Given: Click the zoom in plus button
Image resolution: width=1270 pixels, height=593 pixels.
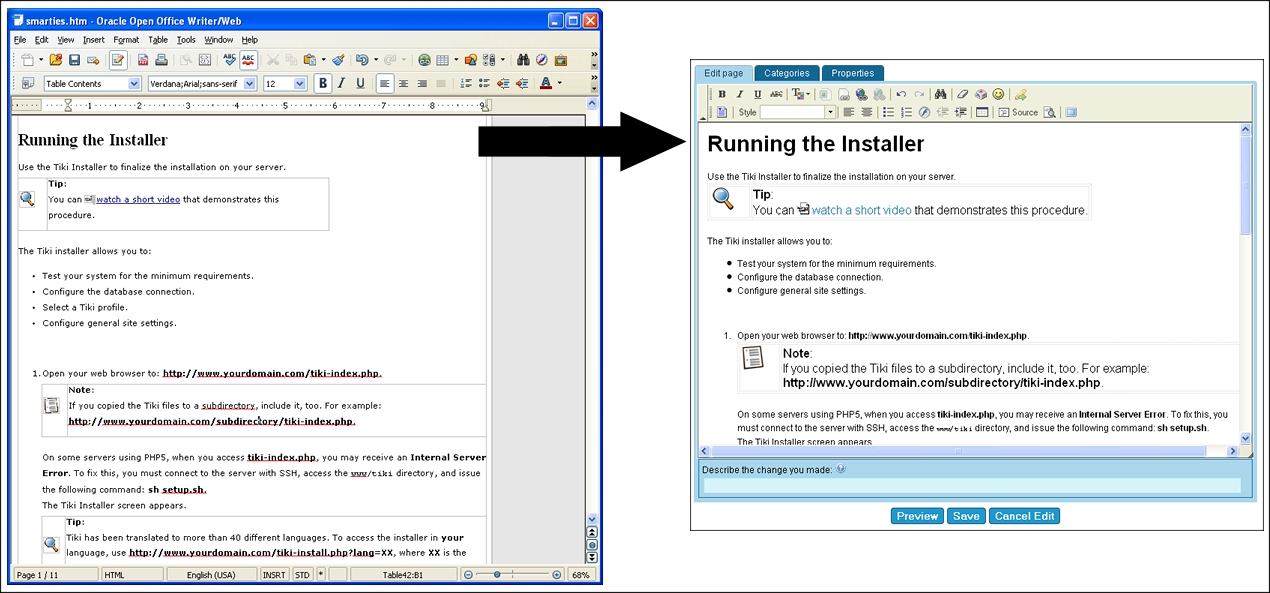Looking at the screenshot, I should pyautogui.click(x=557, y=575).
